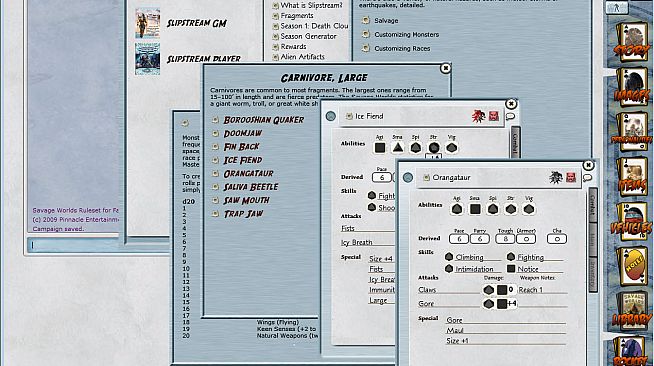
Task: Switch to Orangataur Combat tab
Action: pos(593,205)
